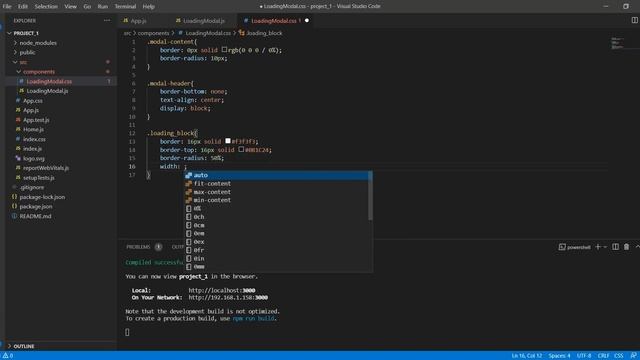Screen dimensions: 640x360
Task: Open the Selection menu
Action: (x=46, y=6)
